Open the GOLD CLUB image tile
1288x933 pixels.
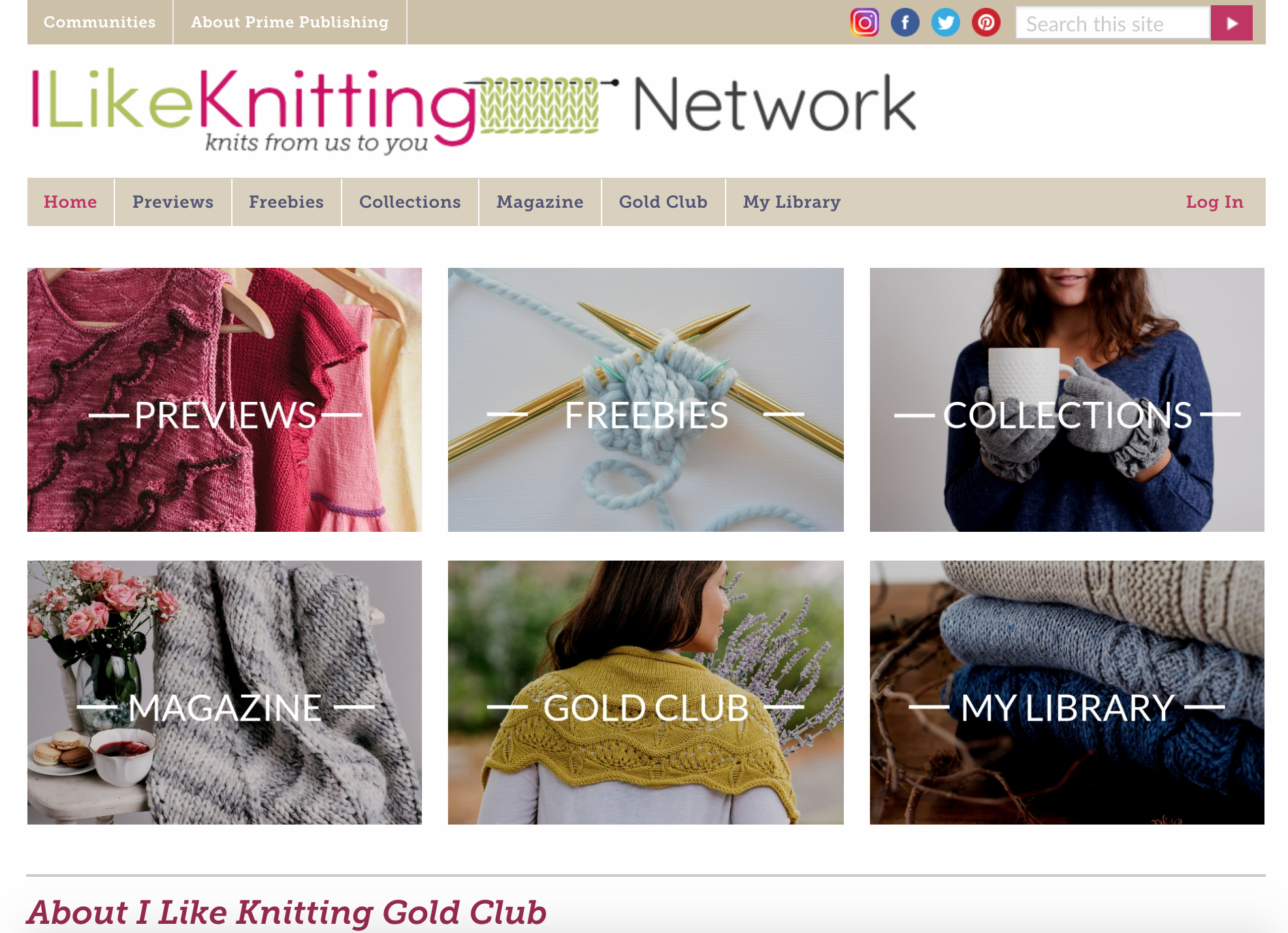tap(646, 693)
